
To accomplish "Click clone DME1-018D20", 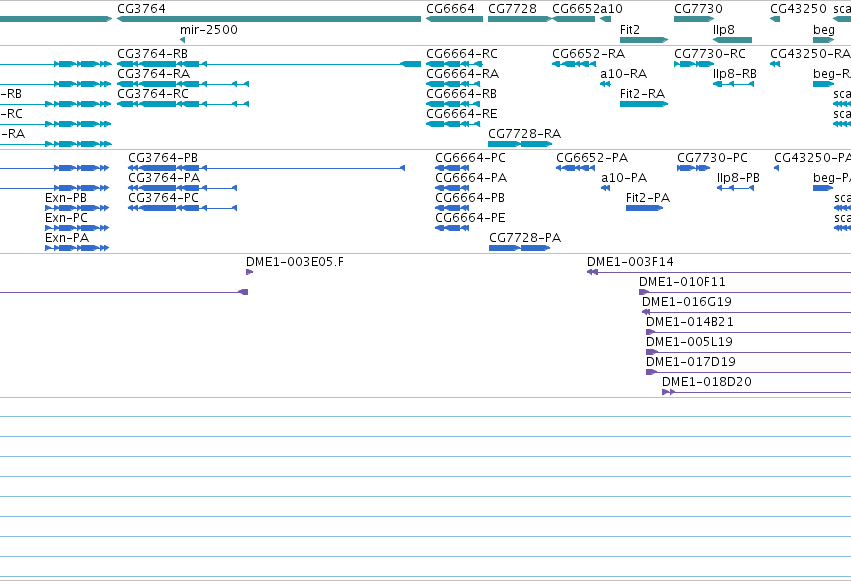I will tap(757, 393).
